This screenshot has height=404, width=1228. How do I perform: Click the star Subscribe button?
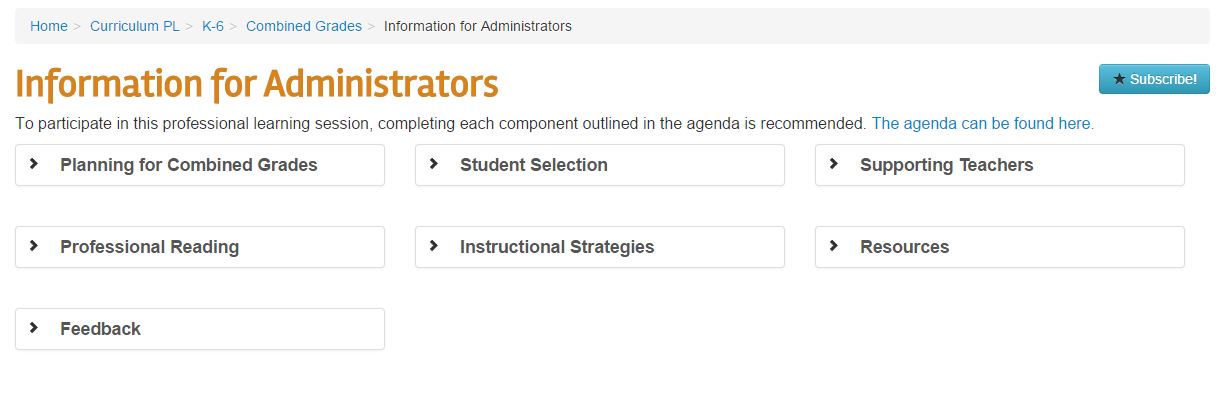click(1154, 79)
